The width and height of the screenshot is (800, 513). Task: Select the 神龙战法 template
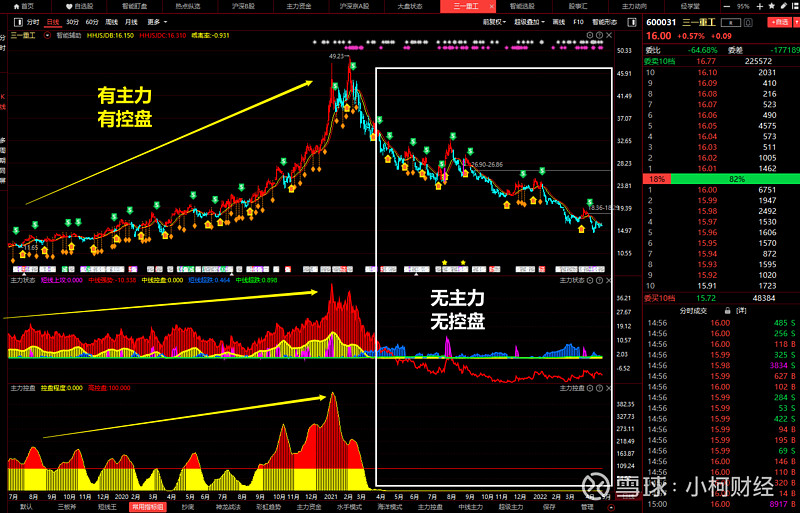tap(228, 507)
